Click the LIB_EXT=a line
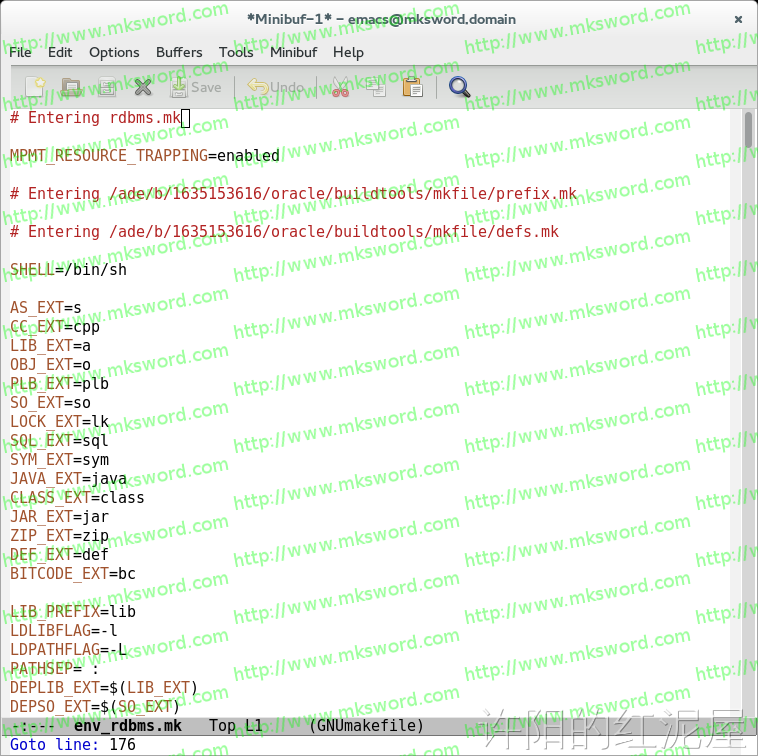The image size is (758, 756). coord(50,346)
